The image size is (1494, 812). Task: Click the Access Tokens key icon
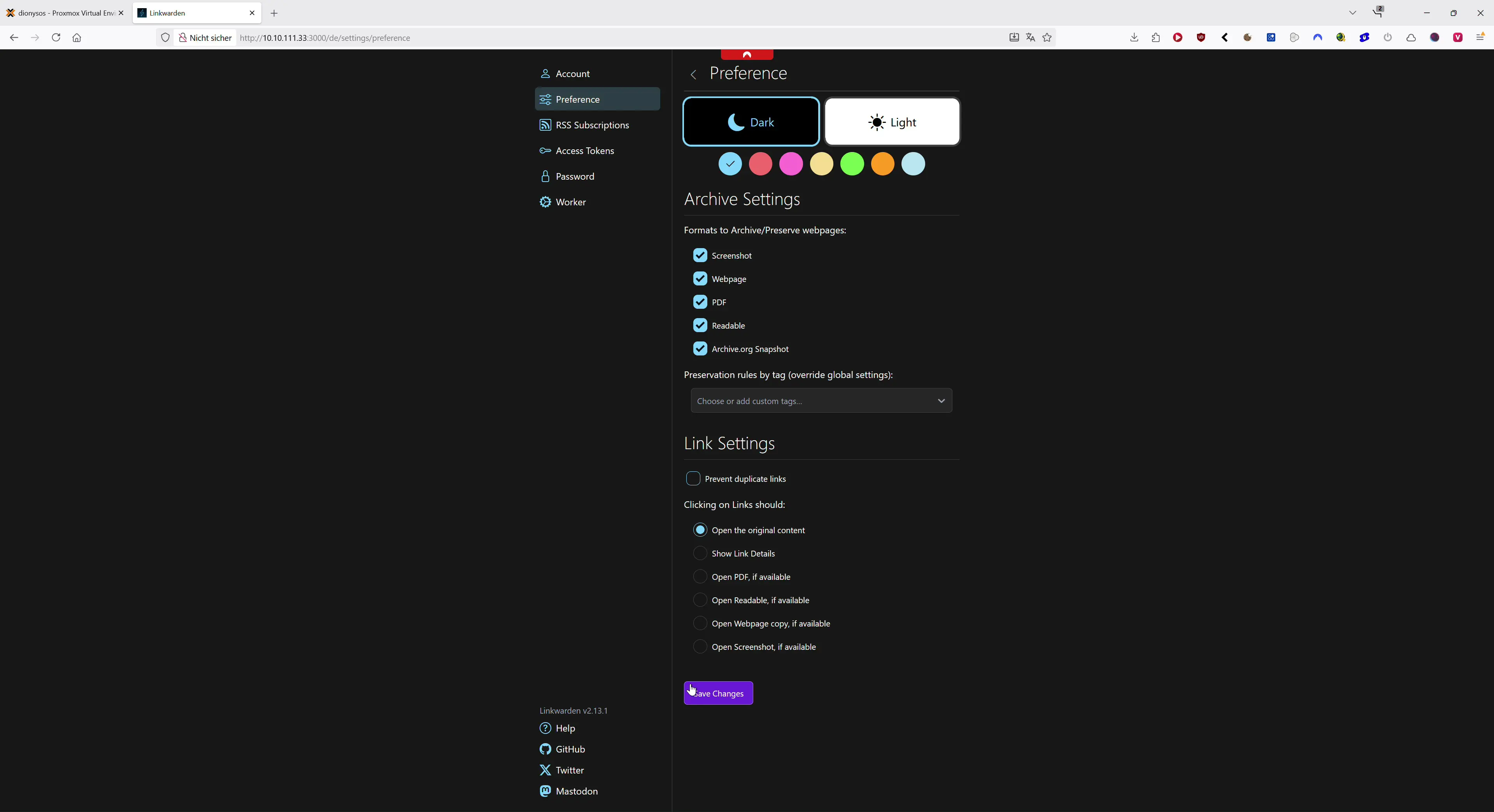point(545,150)
